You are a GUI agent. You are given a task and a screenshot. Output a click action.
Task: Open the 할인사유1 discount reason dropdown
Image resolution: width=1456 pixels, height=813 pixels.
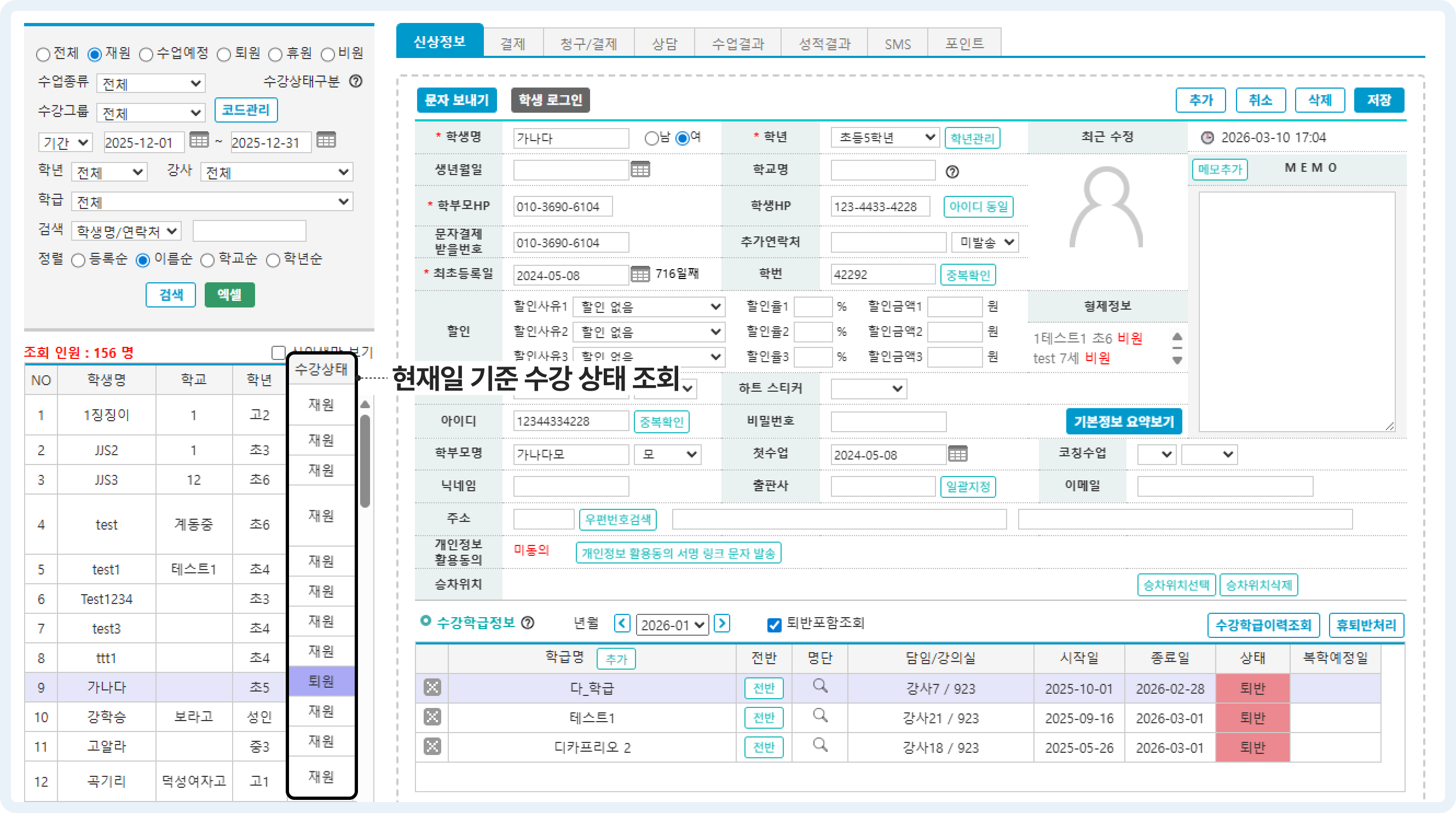(649, 307)
